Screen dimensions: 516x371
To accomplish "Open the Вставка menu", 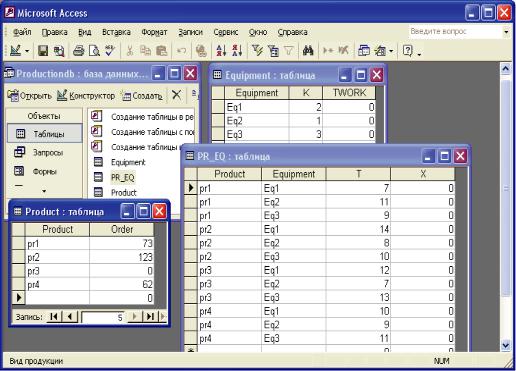I will click(116, 32).
